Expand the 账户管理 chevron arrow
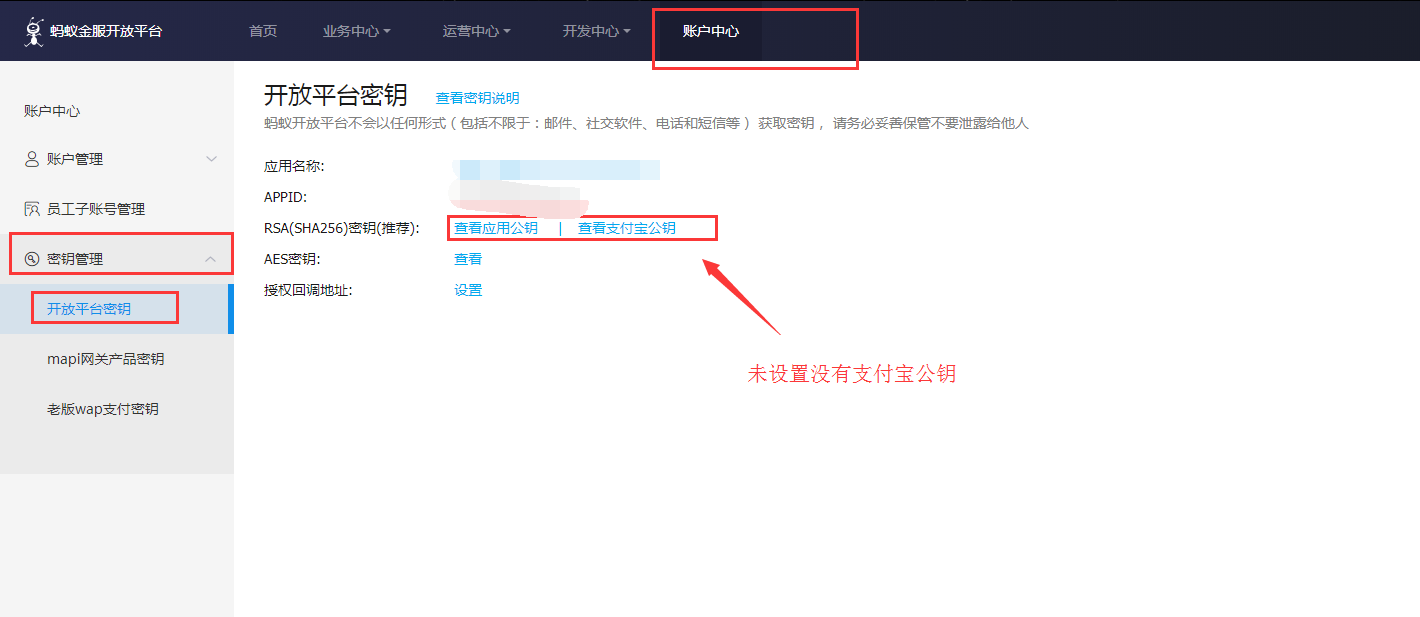The image size is (1420, 617). click(x=211, y=159)
